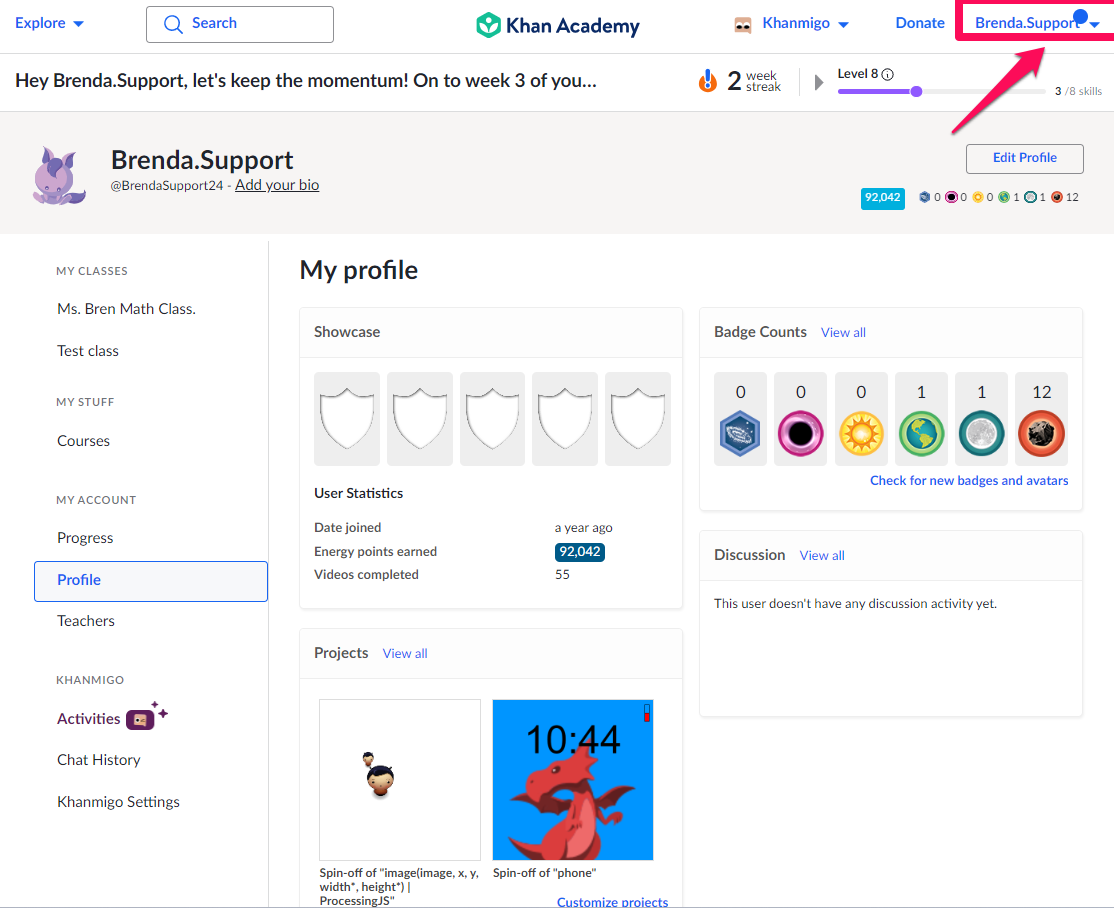Click Customize projects link
The width and height of the screenshot is (1114, 908).
612,901
